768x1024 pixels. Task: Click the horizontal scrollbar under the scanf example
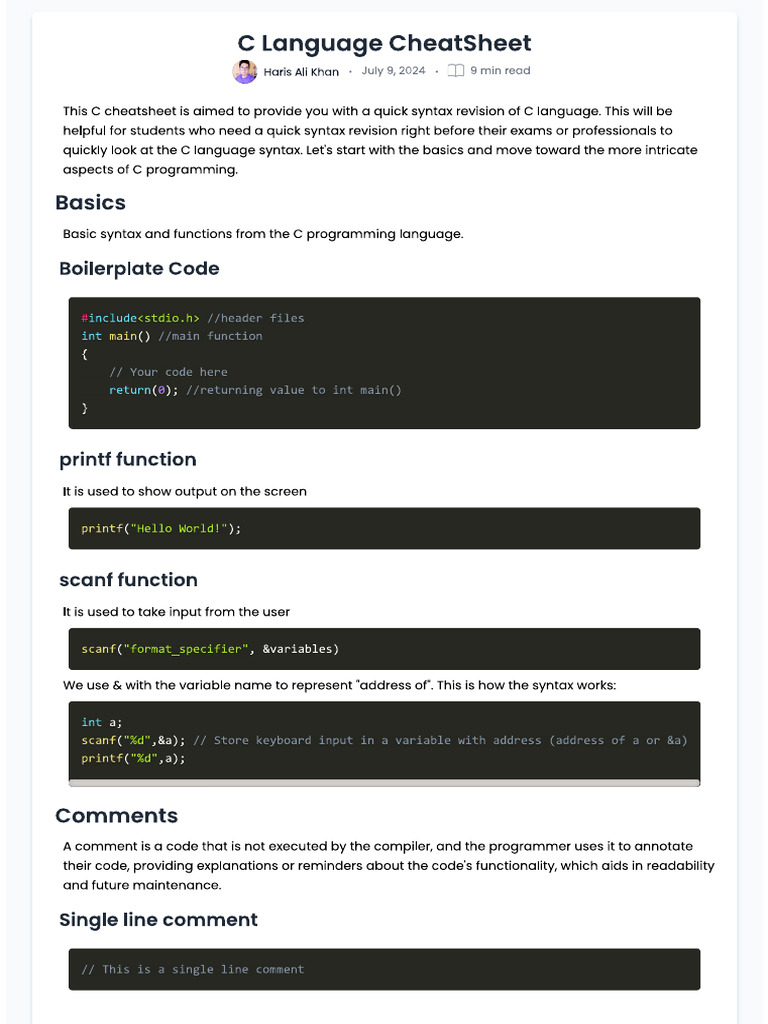click(x=384, y=783)
